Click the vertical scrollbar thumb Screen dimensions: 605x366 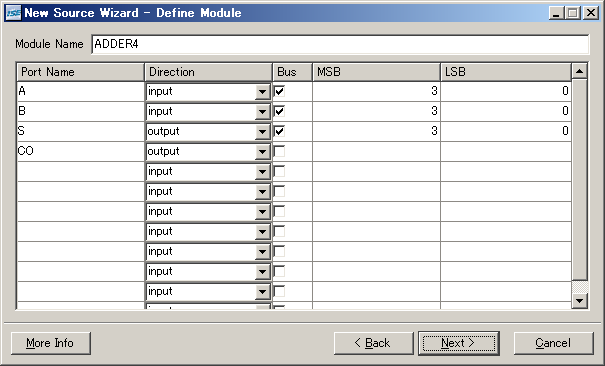pos(580,180)
